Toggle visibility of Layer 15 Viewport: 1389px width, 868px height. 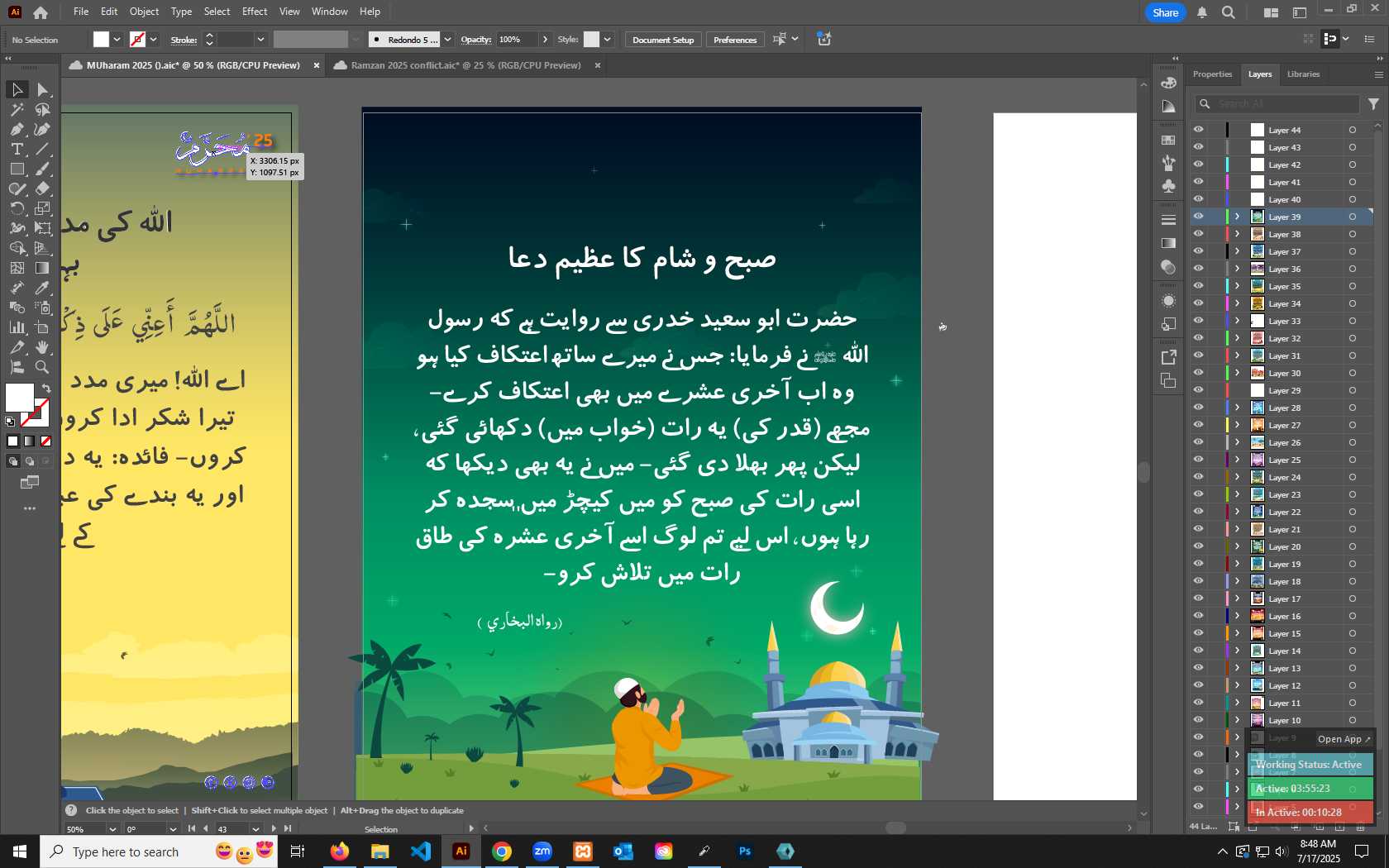click(1198, 633)
